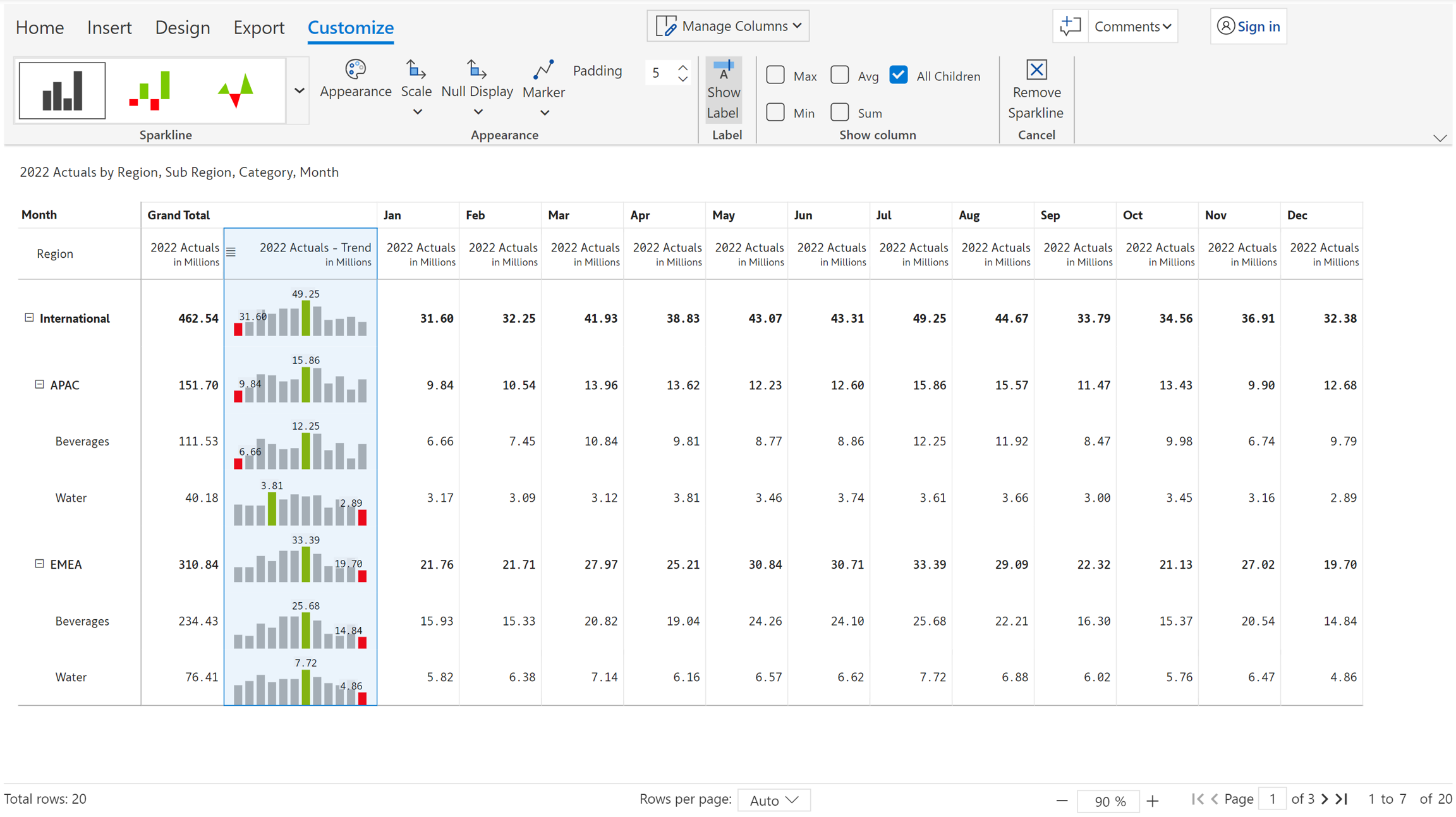Enable the Max column checkbox
Viewport: 1456px width, 817px height.
click(775, 75)
